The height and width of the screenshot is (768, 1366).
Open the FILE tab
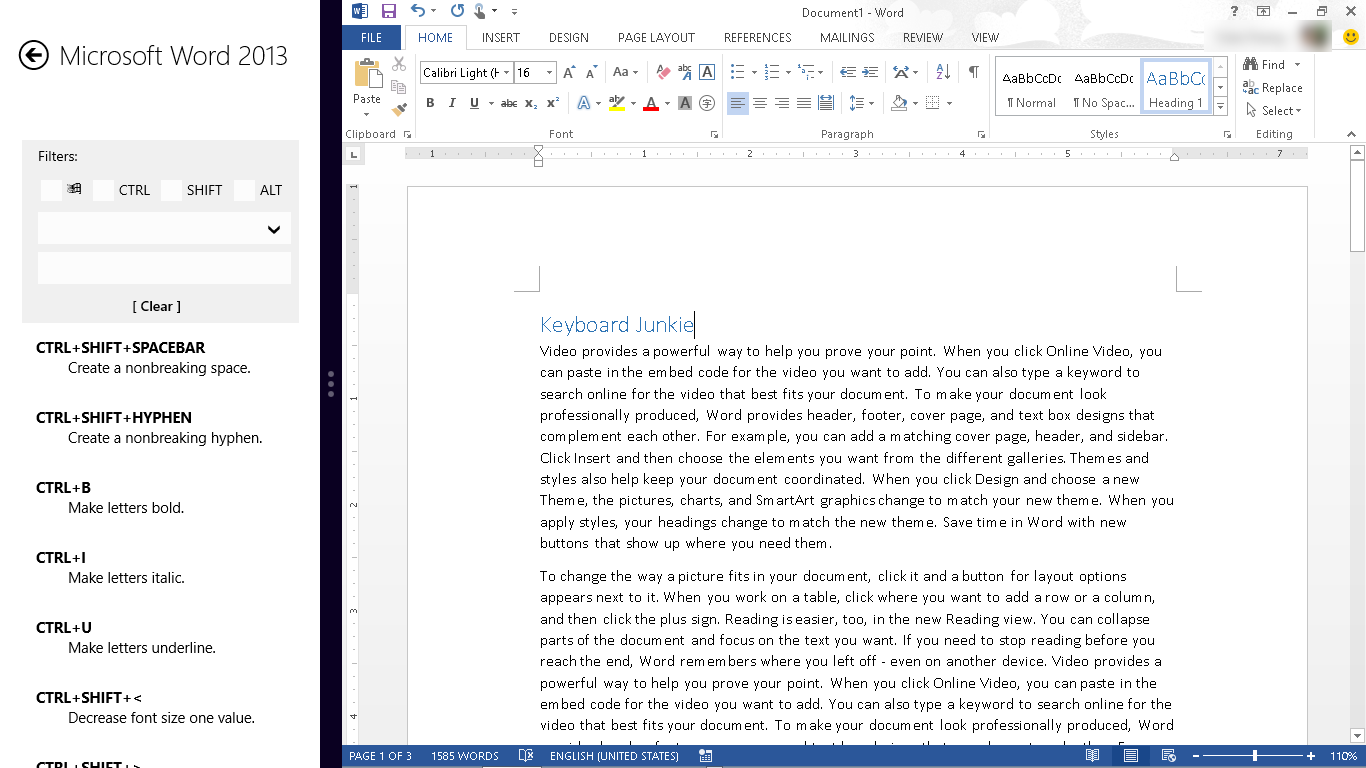pos(371,38)
